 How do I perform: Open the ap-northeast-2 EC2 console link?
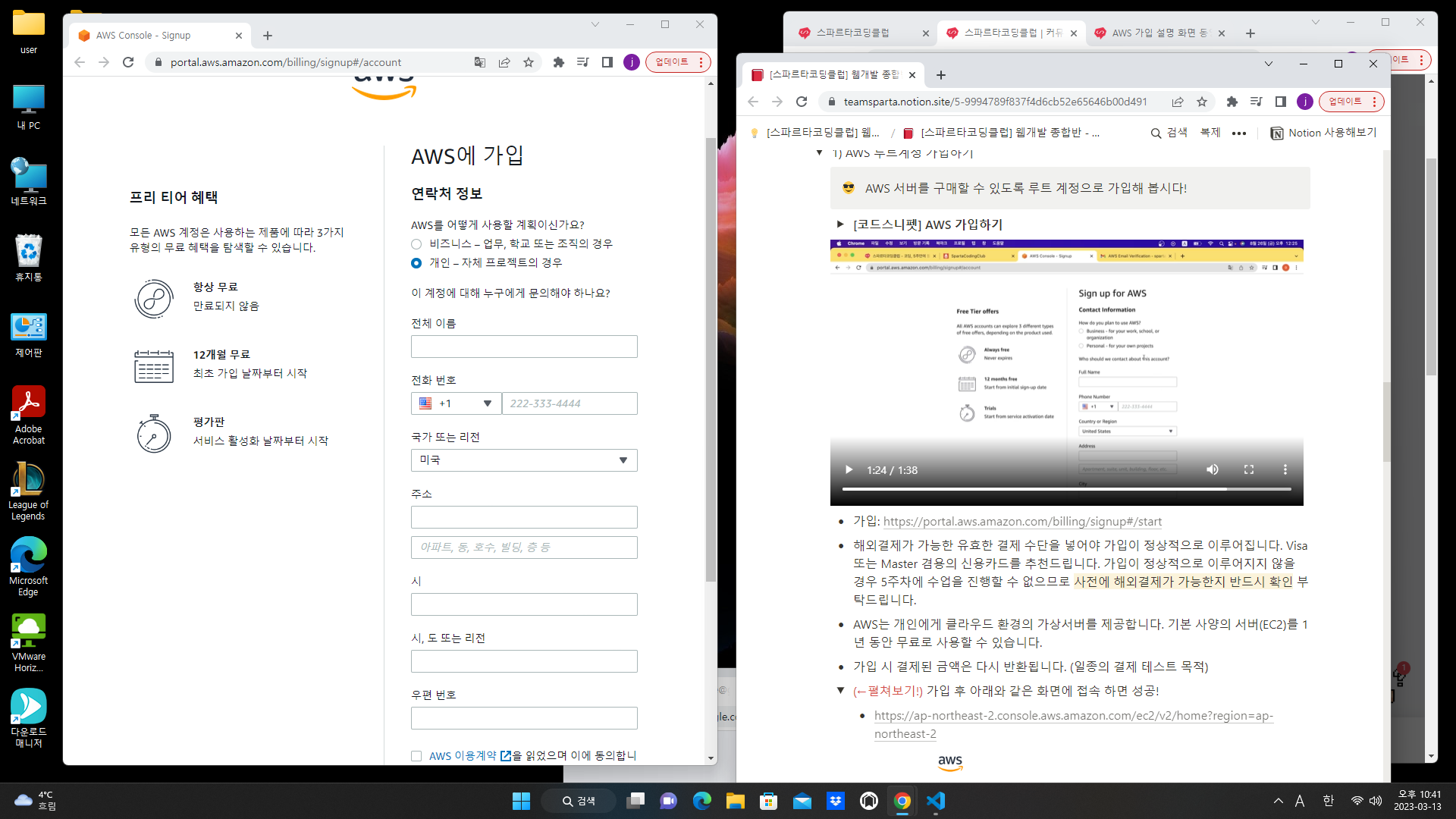(x=1074, y=725)
